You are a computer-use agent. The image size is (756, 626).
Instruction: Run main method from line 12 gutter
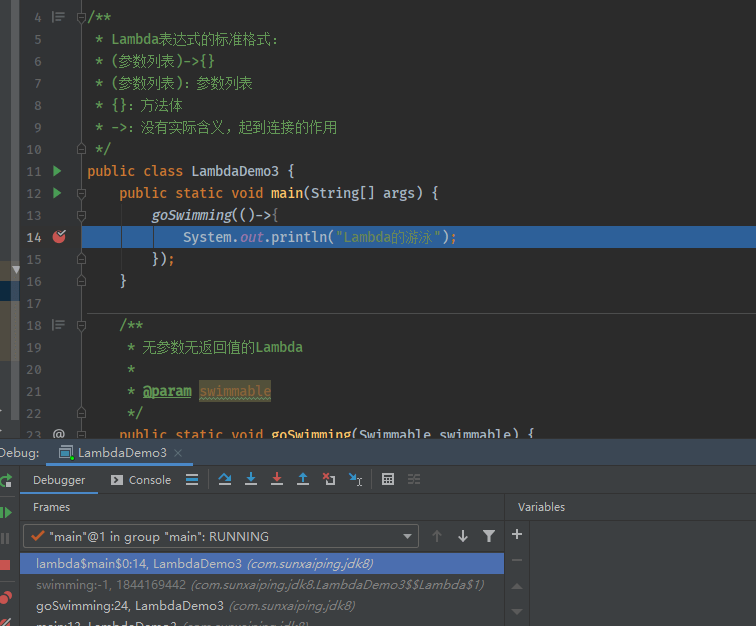57,193
